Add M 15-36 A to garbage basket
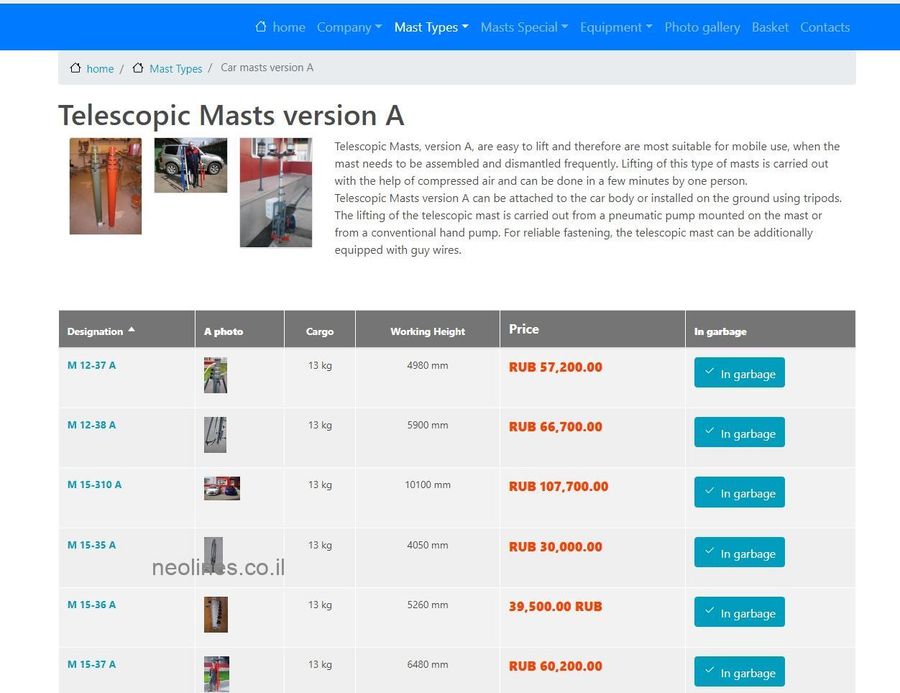Screen dimensions: 900x693 click(x=739, y=612)
